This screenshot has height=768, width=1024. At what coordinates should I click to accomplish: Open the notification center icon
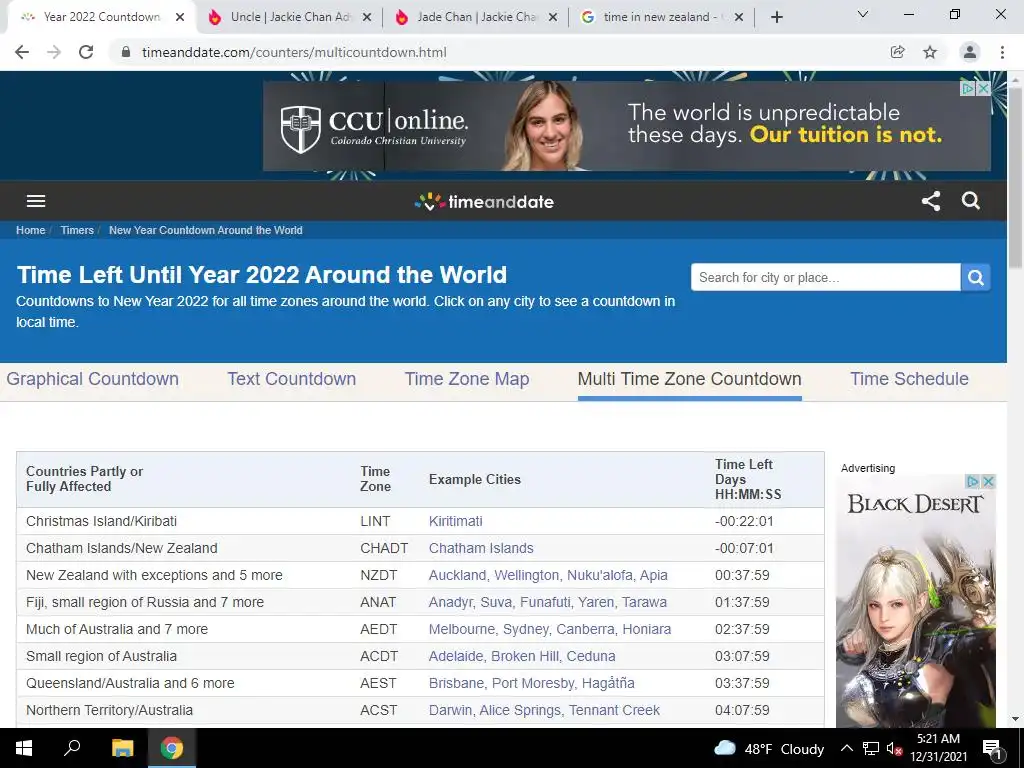(x=992, y=749)
